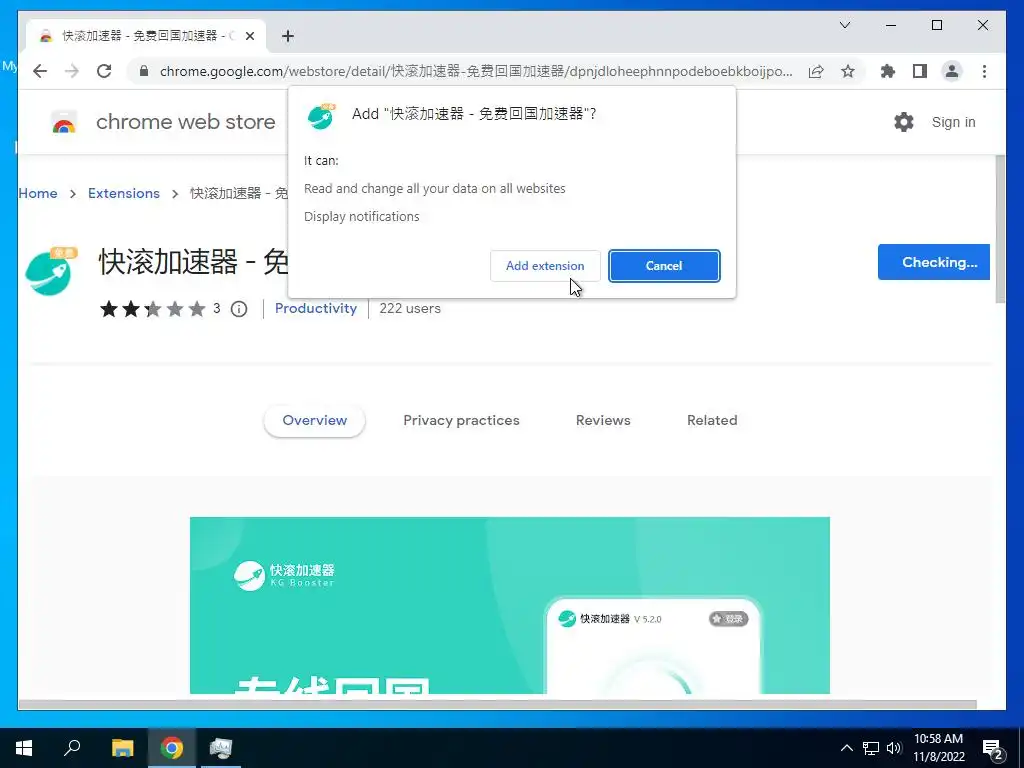
Task: Expand the tab search chevron
Action: 844,25
